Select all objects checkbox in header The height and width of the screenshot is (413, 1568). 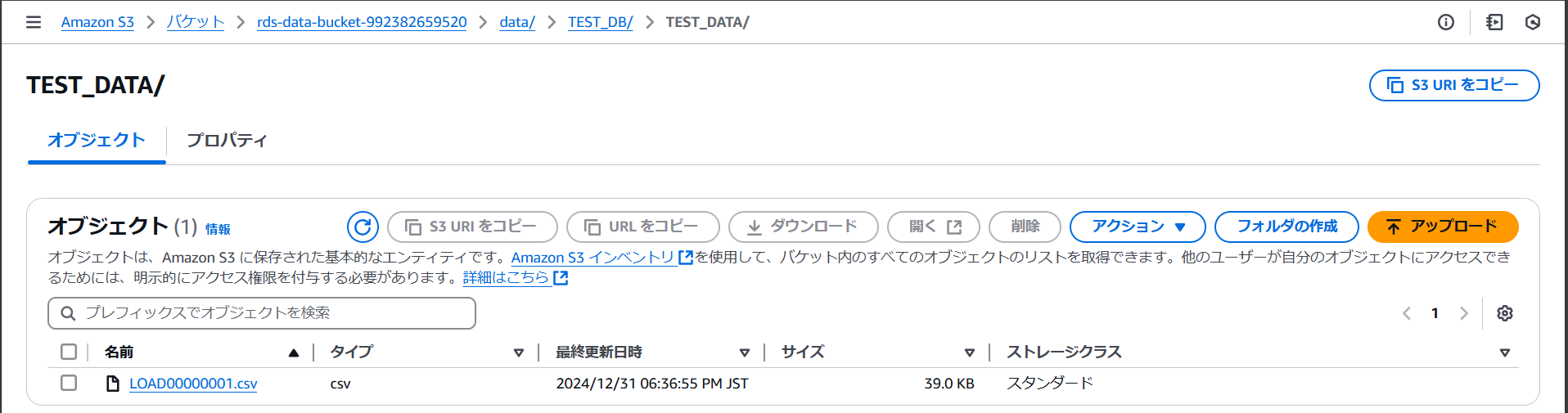(x=69, y=352)
